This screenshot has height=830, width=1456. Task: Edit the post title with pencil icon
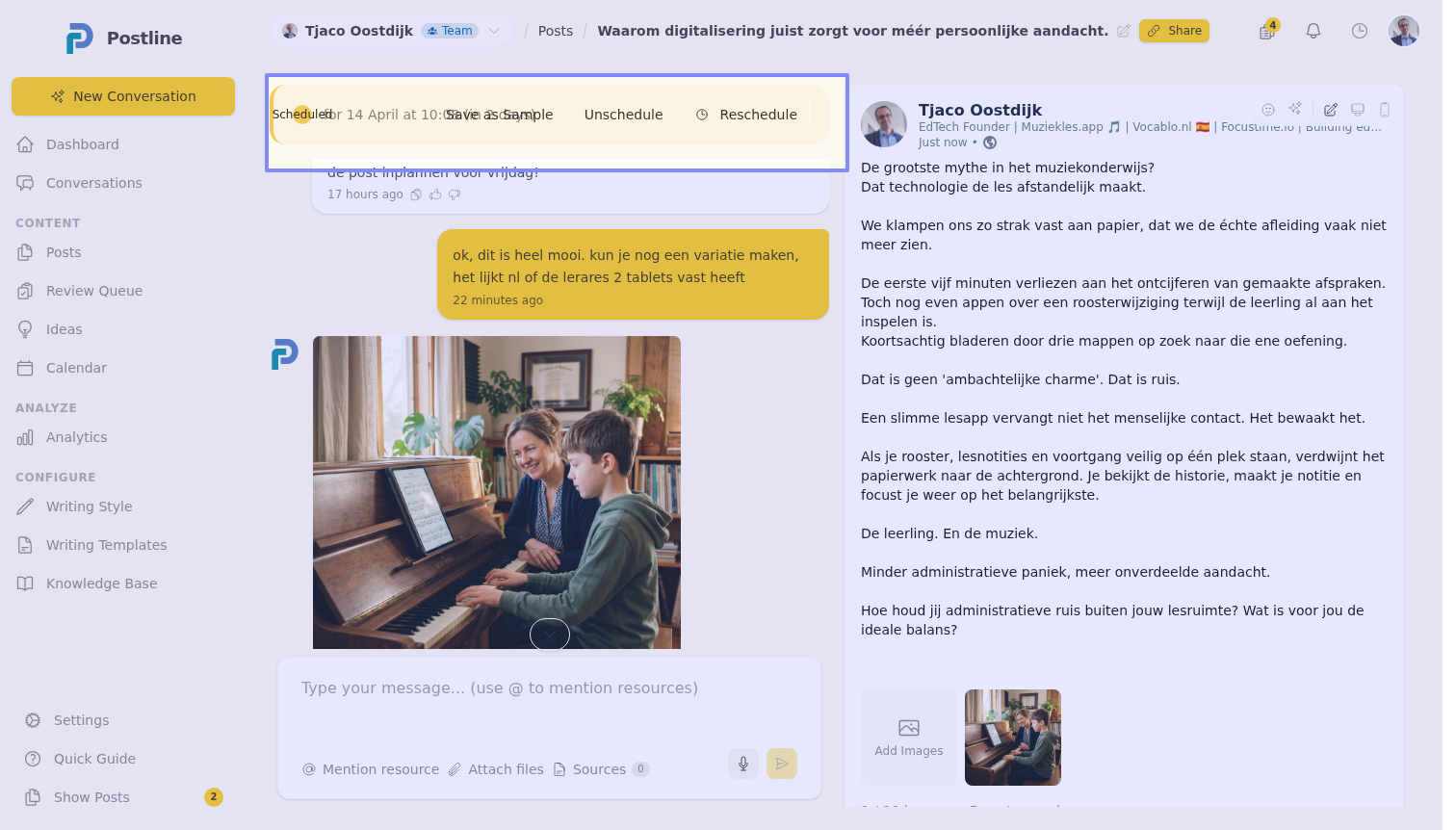click(x=1123, y=31)
